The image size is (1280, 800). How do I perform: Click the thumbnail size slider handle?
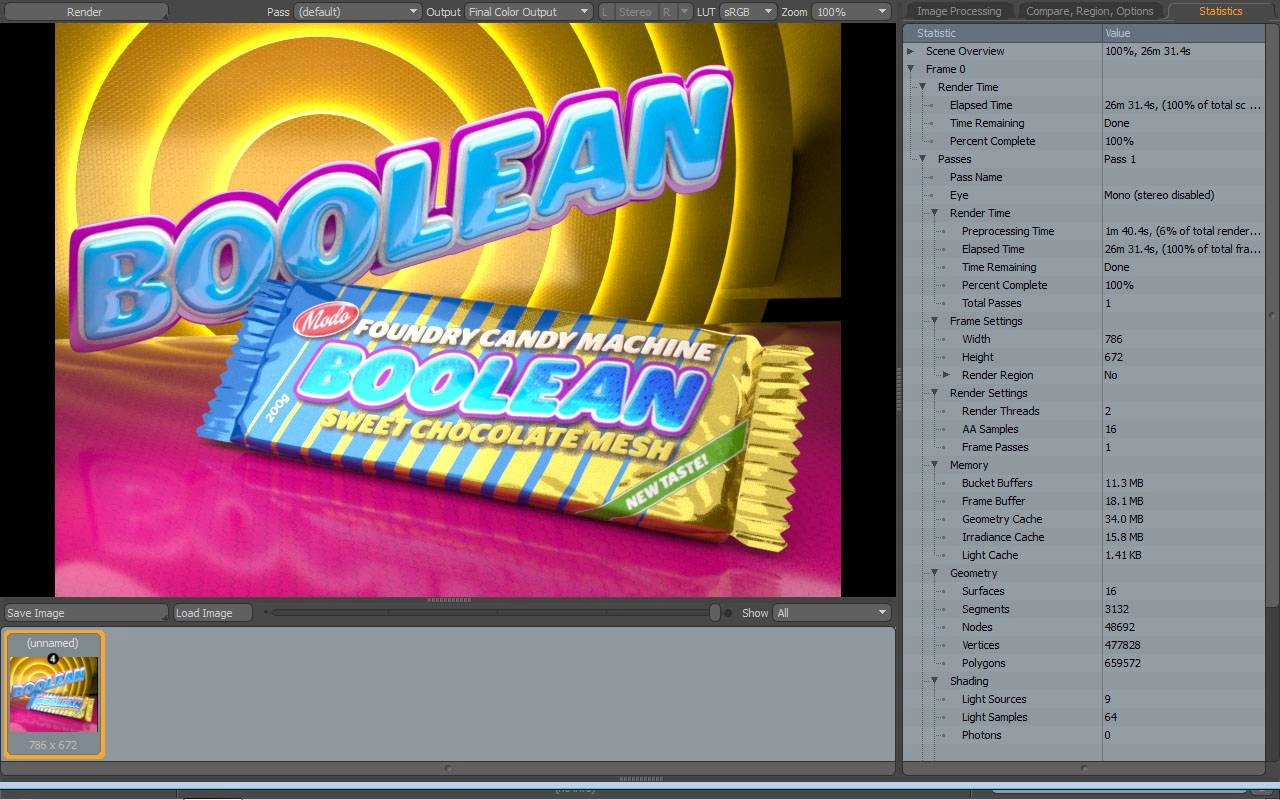715,612
